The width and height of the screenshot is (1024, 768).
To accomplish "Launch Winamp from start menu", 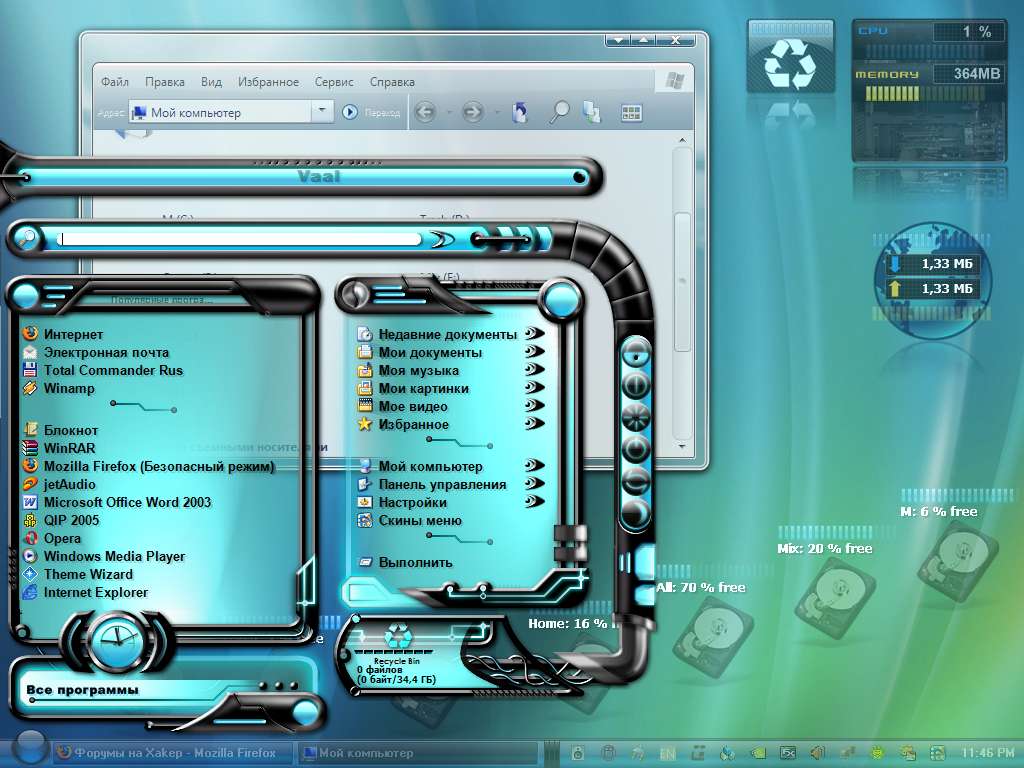I will coord(59,389).
